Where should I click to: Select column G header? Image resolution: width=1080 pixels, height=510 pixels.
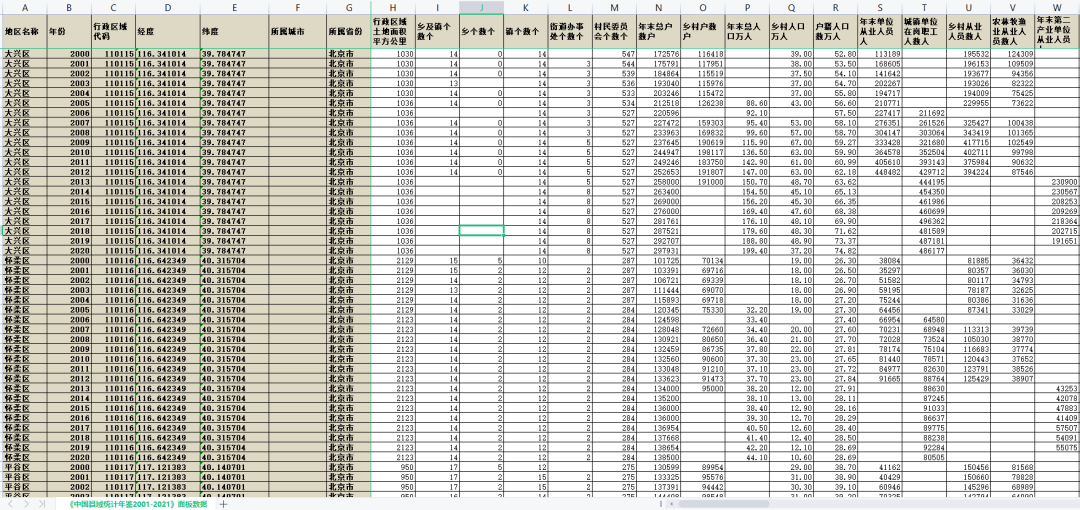tap(349, 7)
